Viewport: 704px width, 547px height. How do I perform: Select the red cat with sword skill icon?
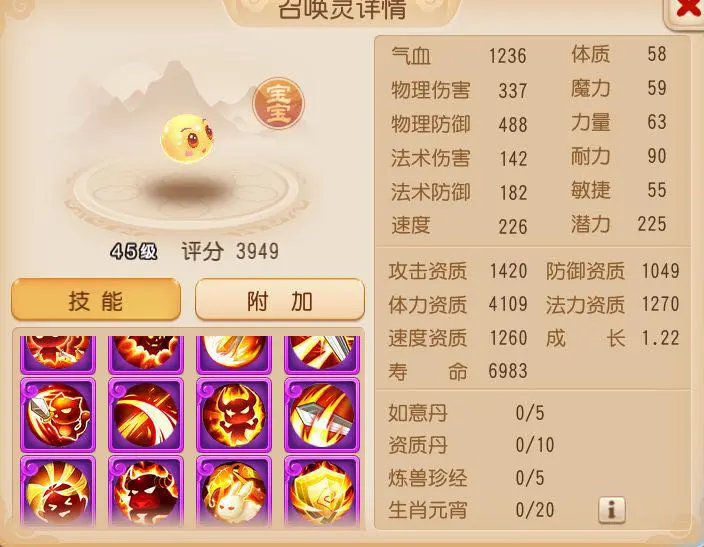point(58,415)
